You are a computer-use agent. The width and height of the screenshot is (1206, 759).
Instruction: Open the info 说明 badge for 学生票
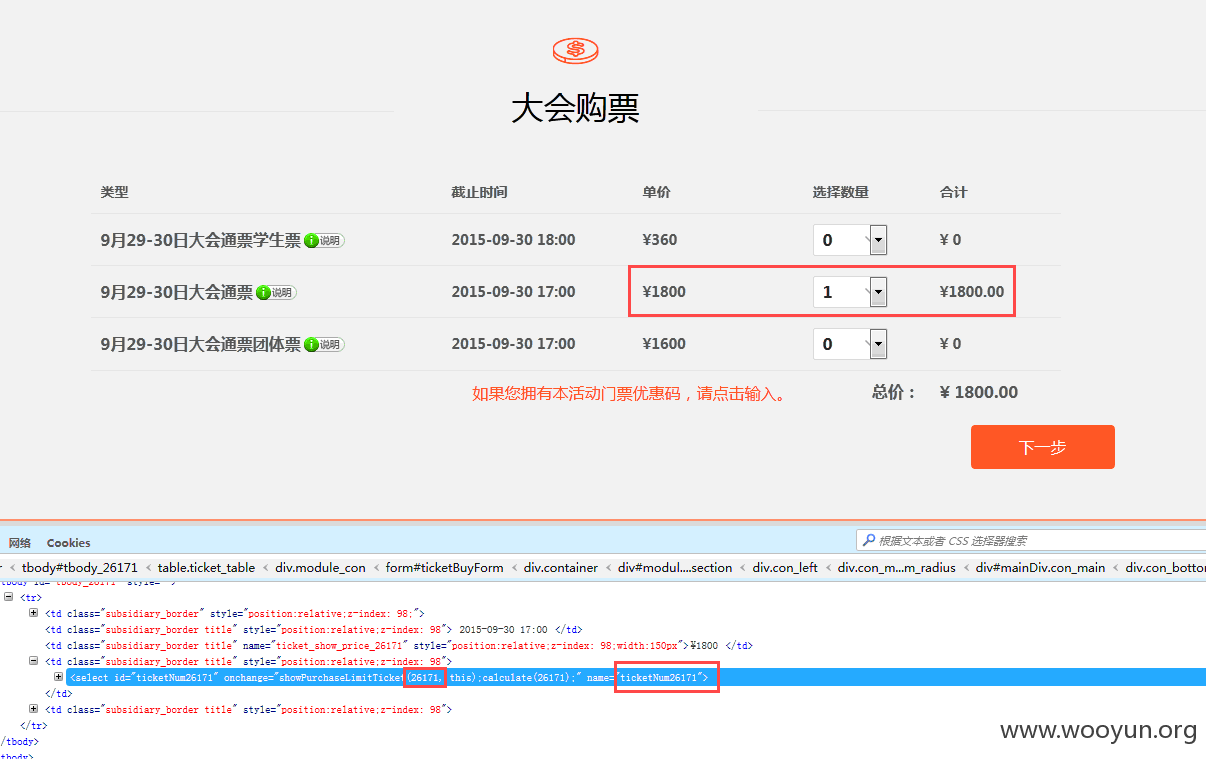pyautogui.click(x=324, y=241)
